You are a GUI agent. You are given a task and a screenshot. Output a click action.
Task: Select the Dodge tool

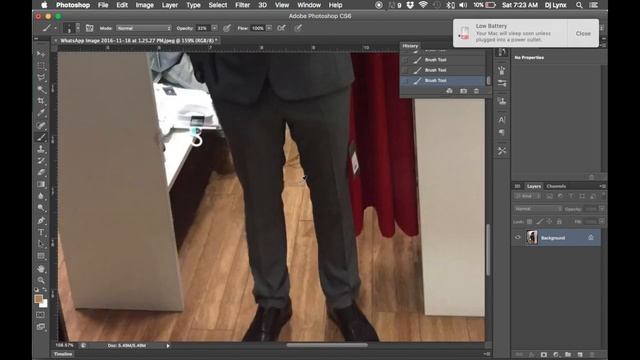pos(41,208)
